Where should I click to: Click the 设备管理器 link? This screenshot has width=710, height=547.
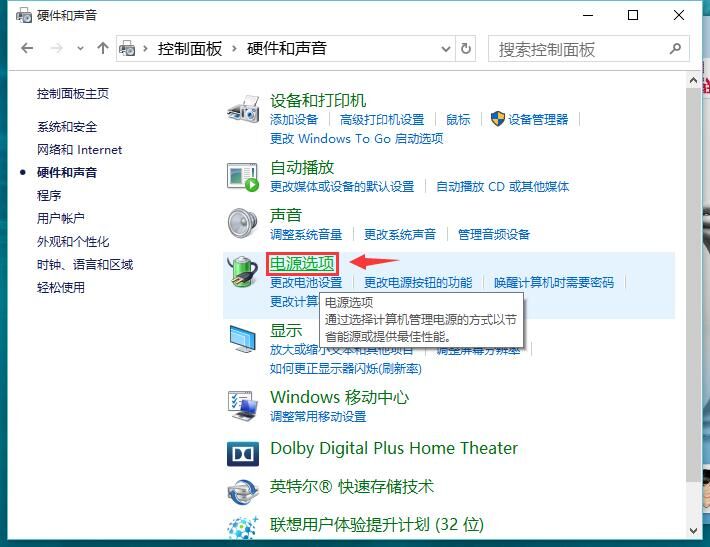pyautogui.click(x=537, y=119)
